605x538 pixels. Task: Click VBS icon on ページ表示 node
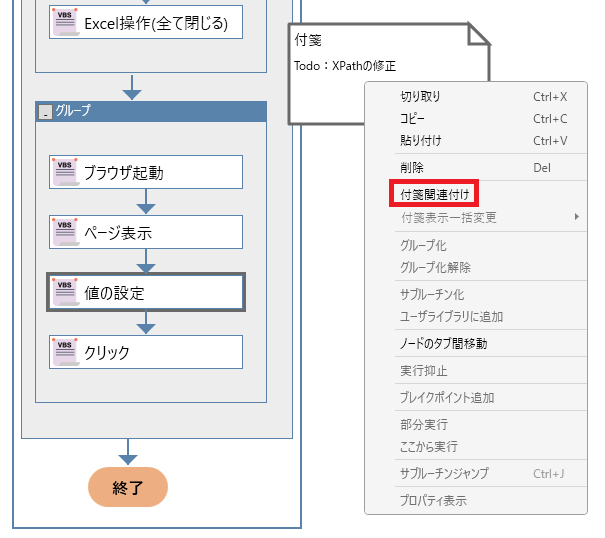pyautogui.click(x=65, y=233)
